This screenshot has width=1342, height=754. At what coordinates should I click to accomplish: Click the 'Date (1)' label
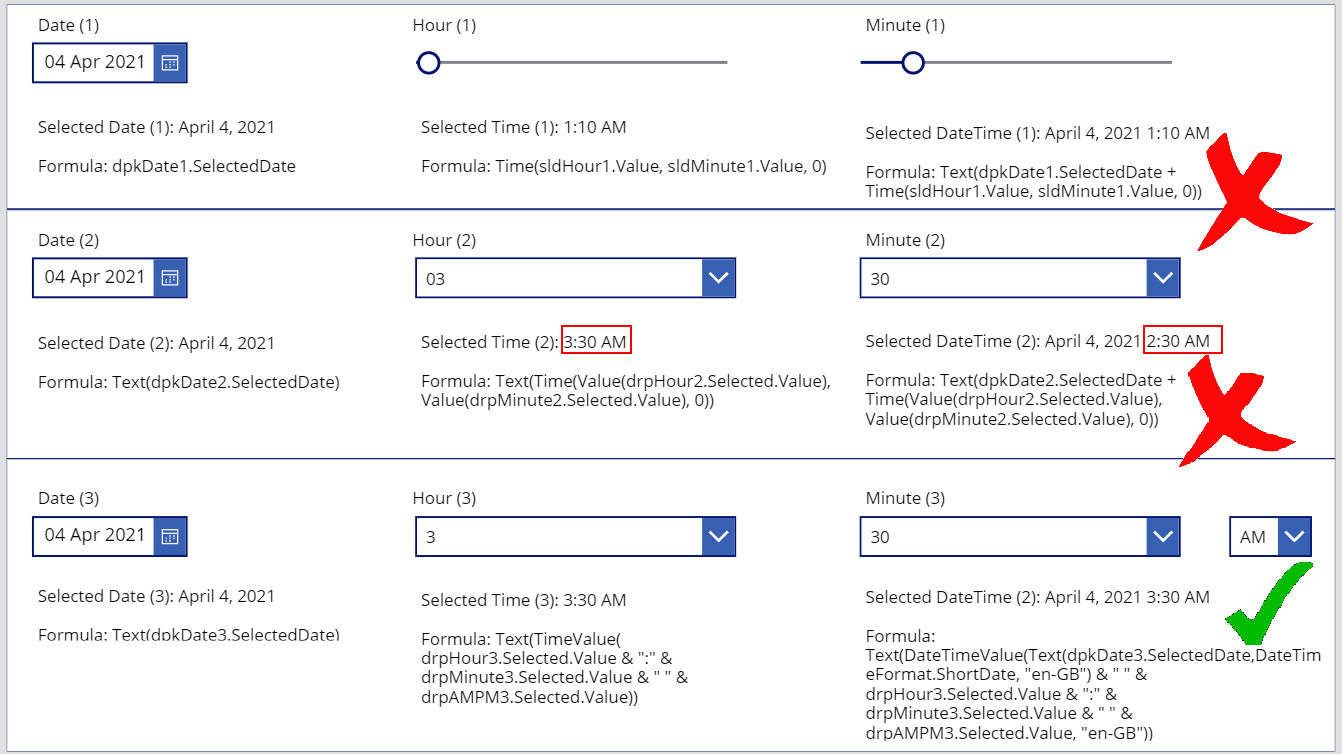click(69, 25)
